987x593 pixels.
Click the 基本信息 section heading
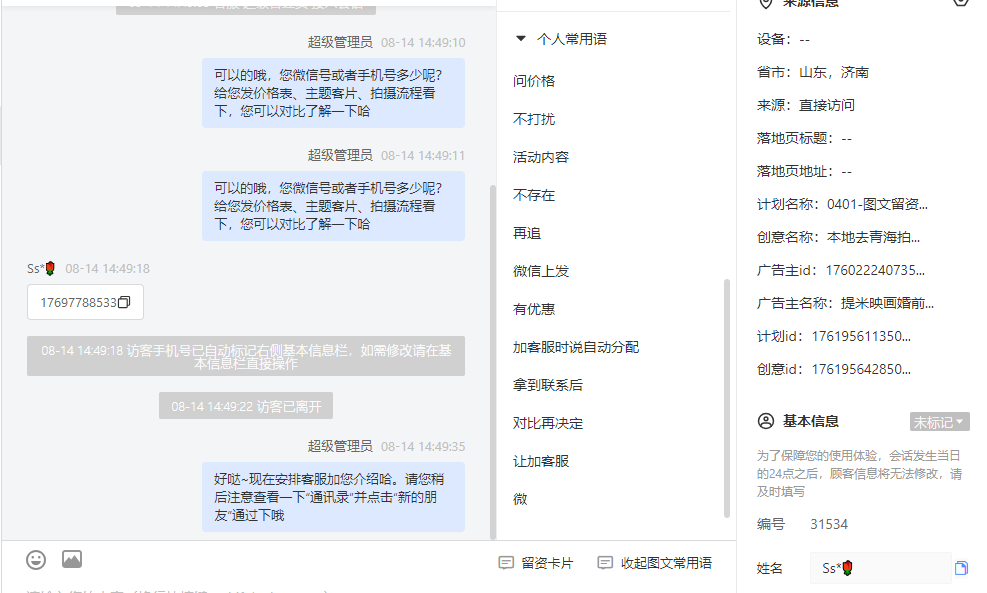[x=811, y=421]
